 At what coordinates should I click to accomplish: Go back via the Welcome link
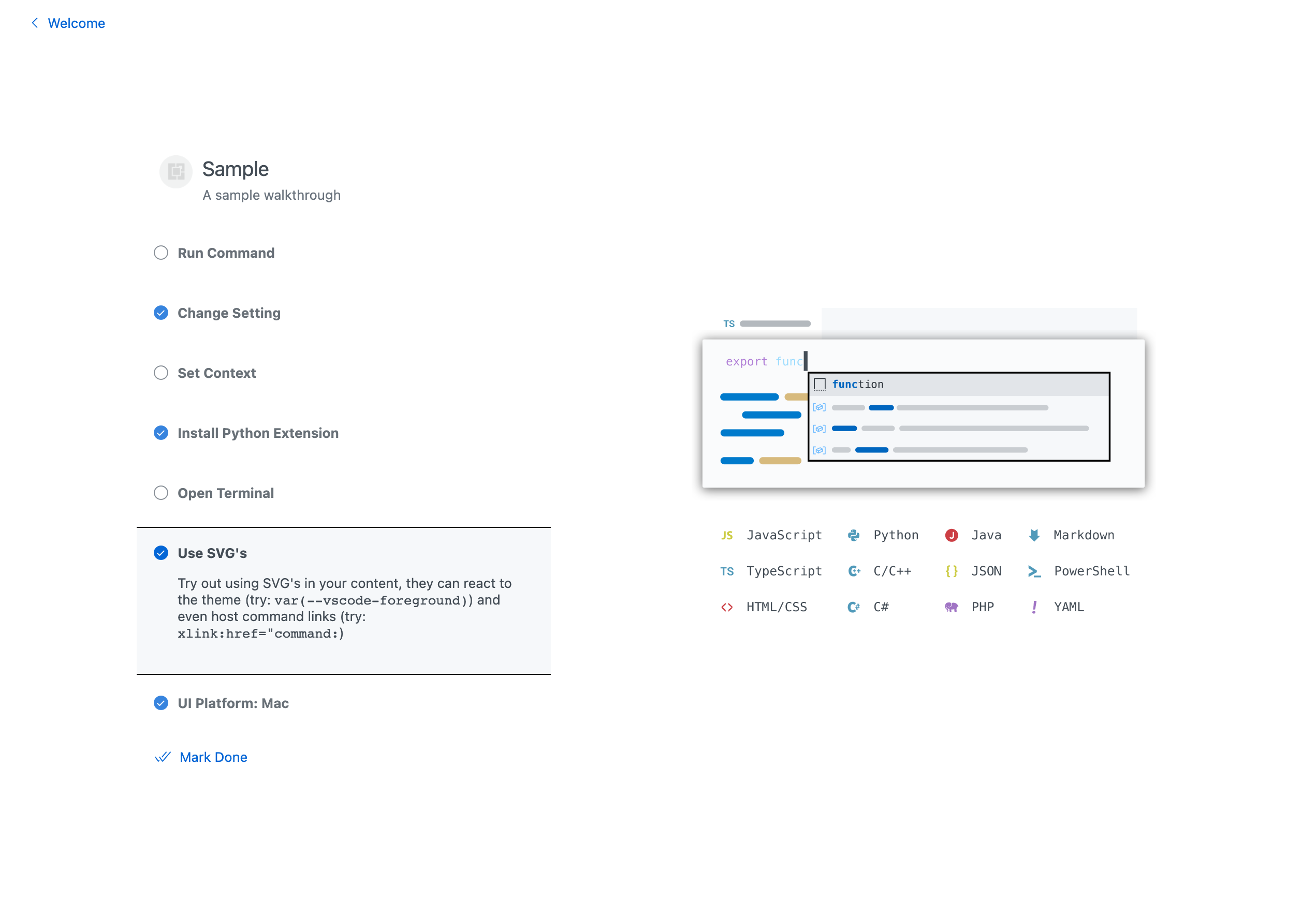[76, 23]
